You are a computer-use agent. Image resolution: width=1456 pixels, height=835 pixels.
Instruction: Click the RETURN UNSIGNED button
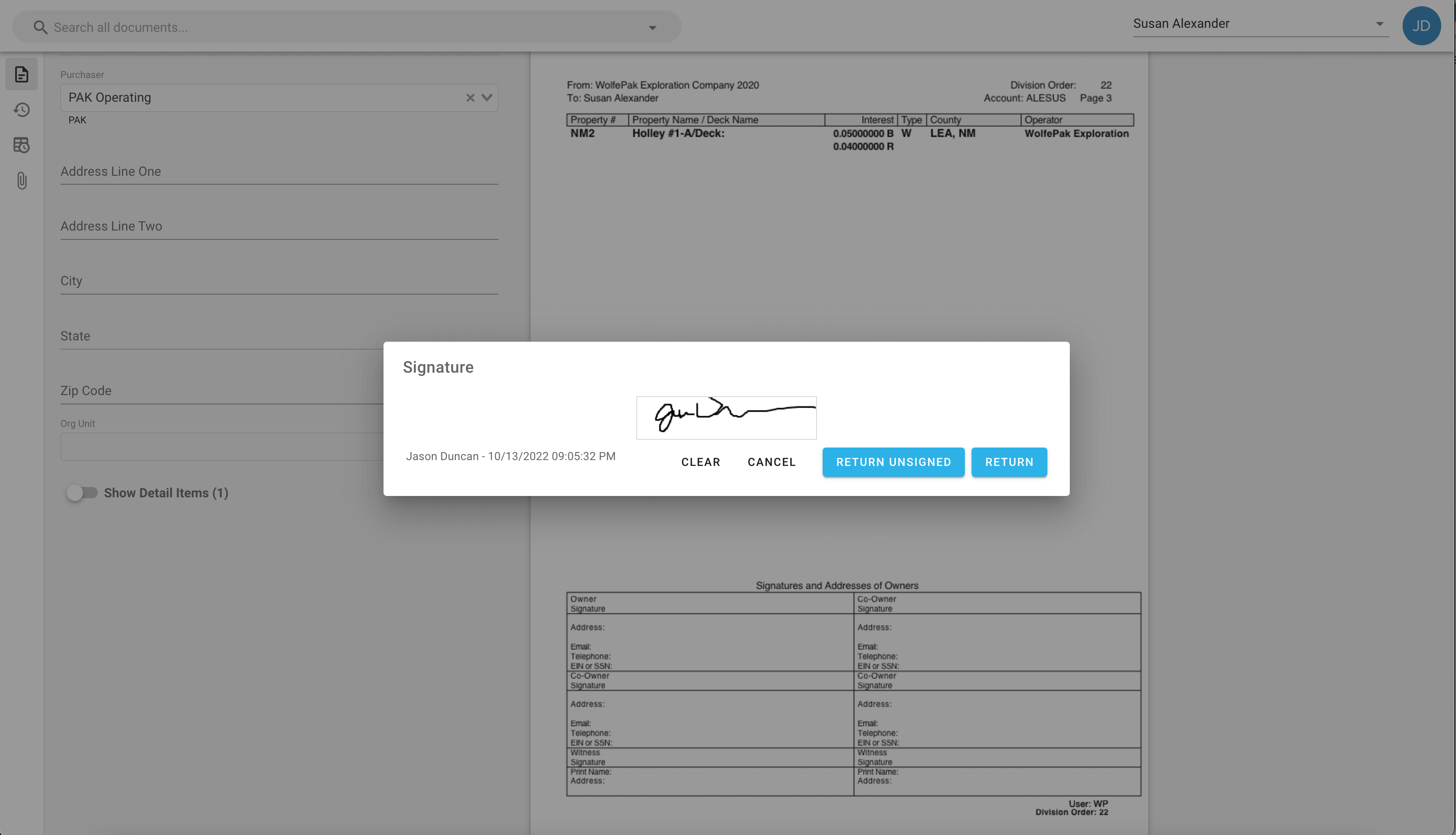point(893,461)
